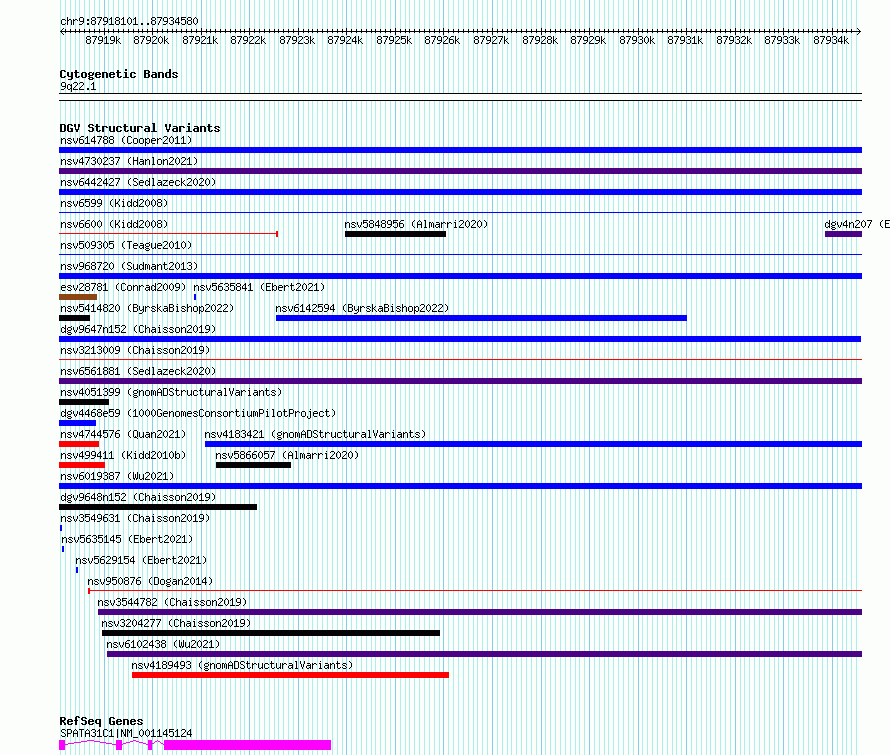Select the purple nsv3544782 (Chaisson2019) bar
This screenshot has width=890, height=755.
[x=480, y=612]
